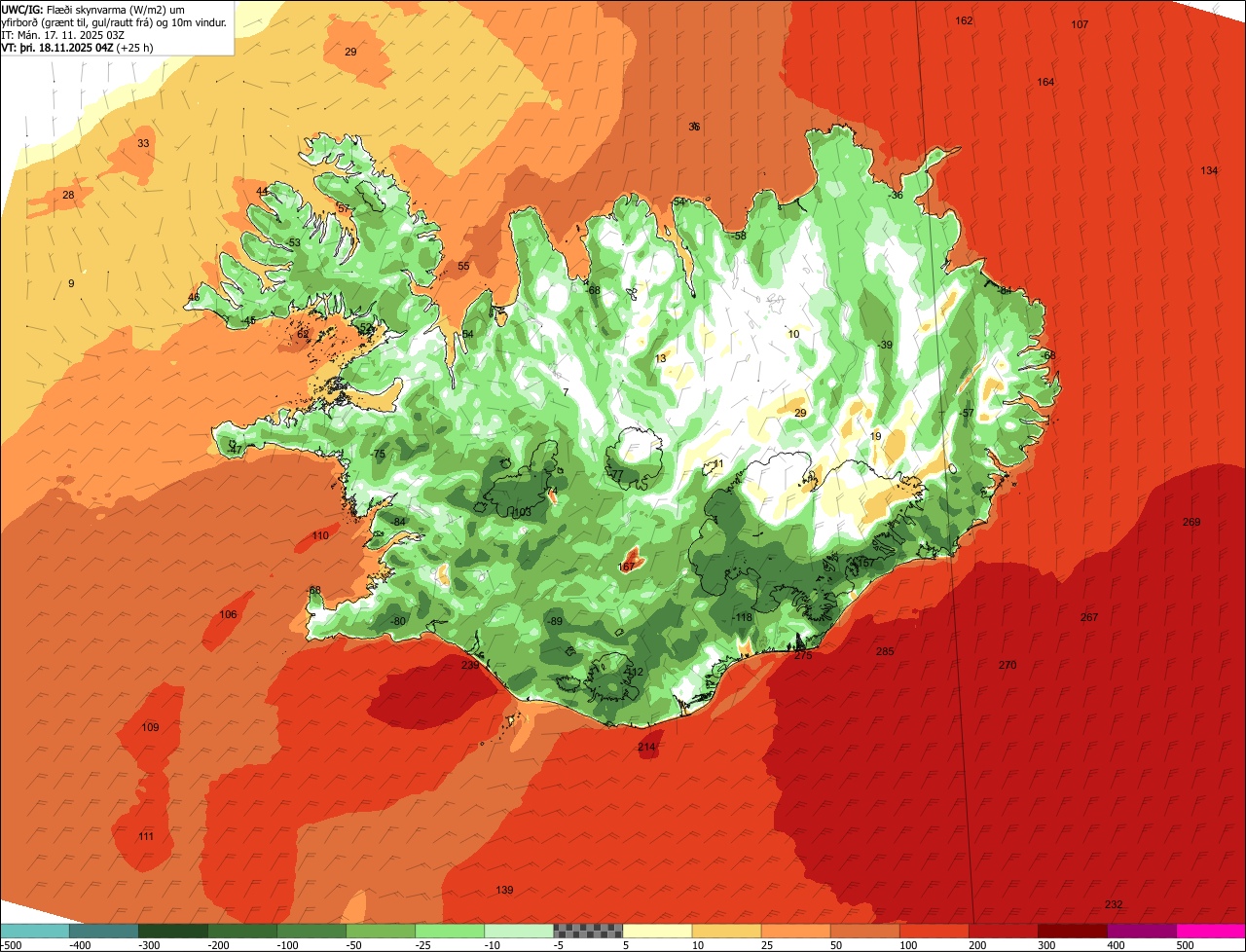Click the legend swatch between 100 and 200

[x=934, y=931]
